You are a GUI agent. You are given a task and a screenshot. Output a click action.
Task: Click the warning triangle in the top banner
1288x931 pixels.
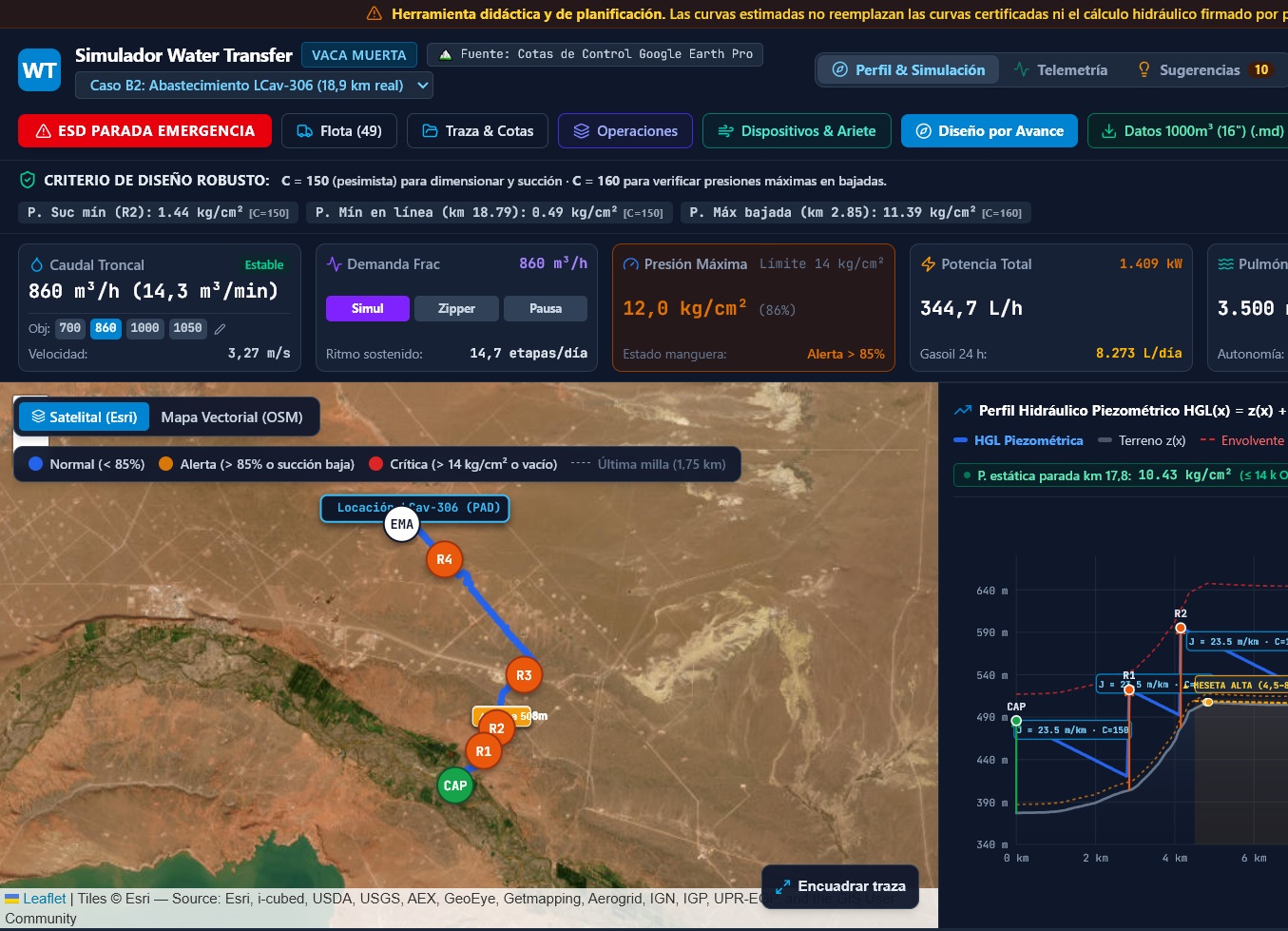tap(375, 13)
